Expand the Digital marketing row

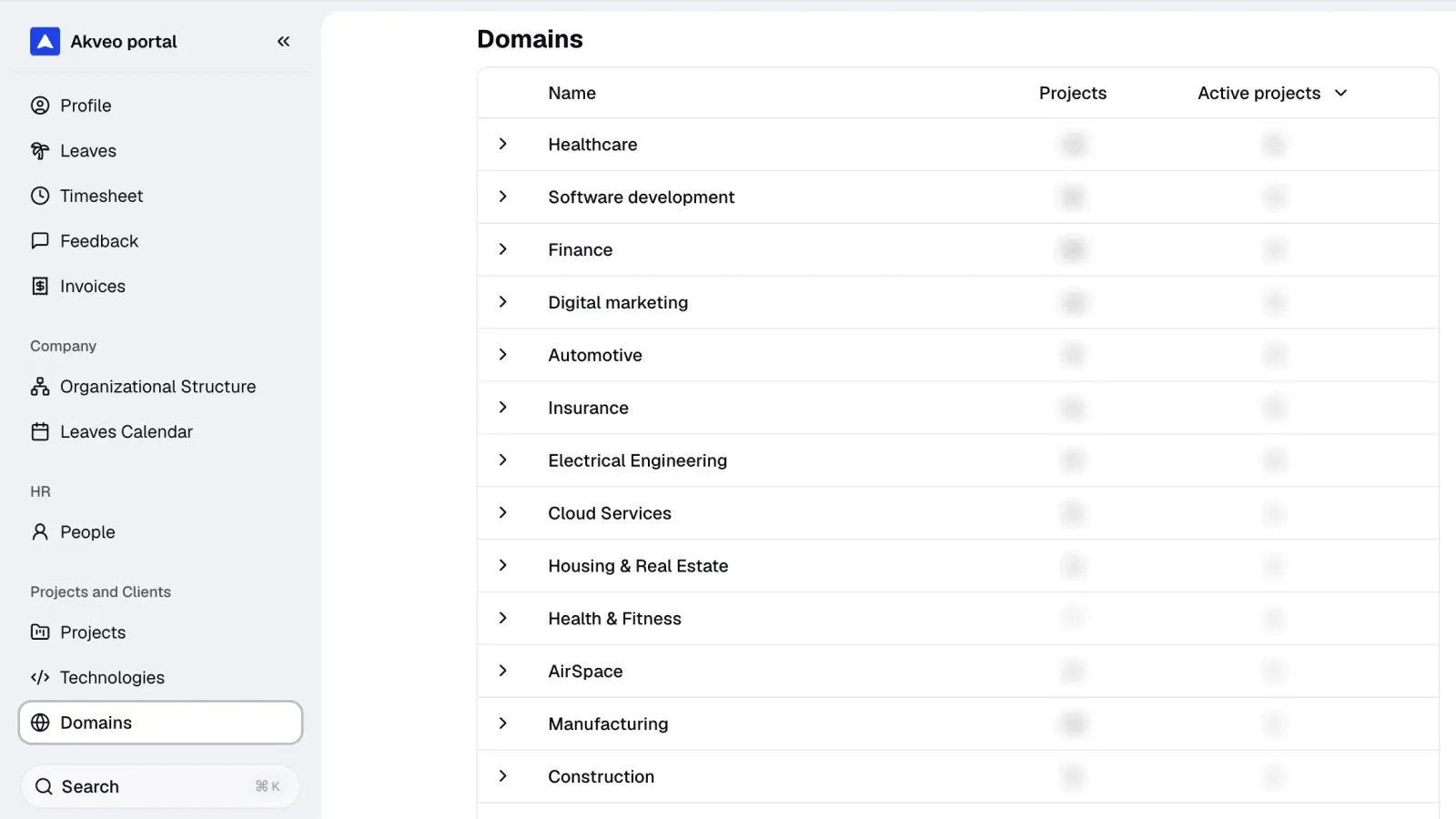point(503,302)
